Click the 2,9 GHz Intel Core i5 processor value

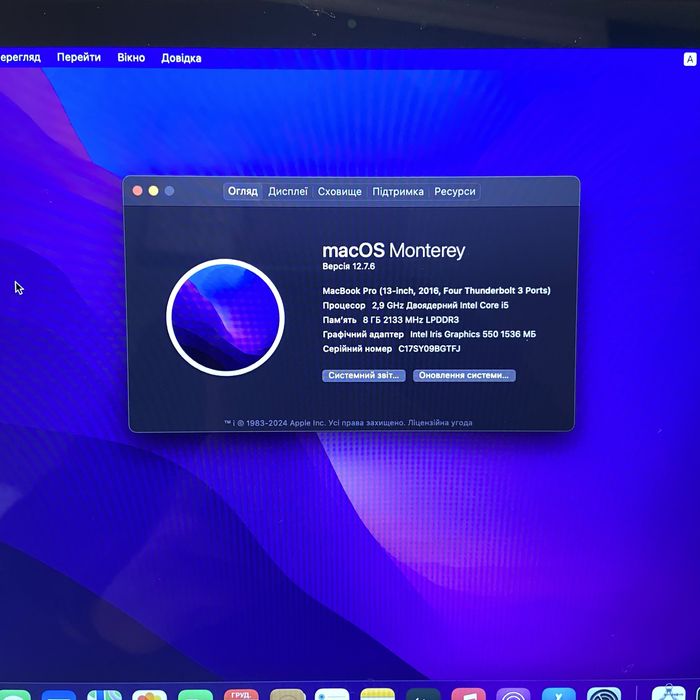[440, 305]
